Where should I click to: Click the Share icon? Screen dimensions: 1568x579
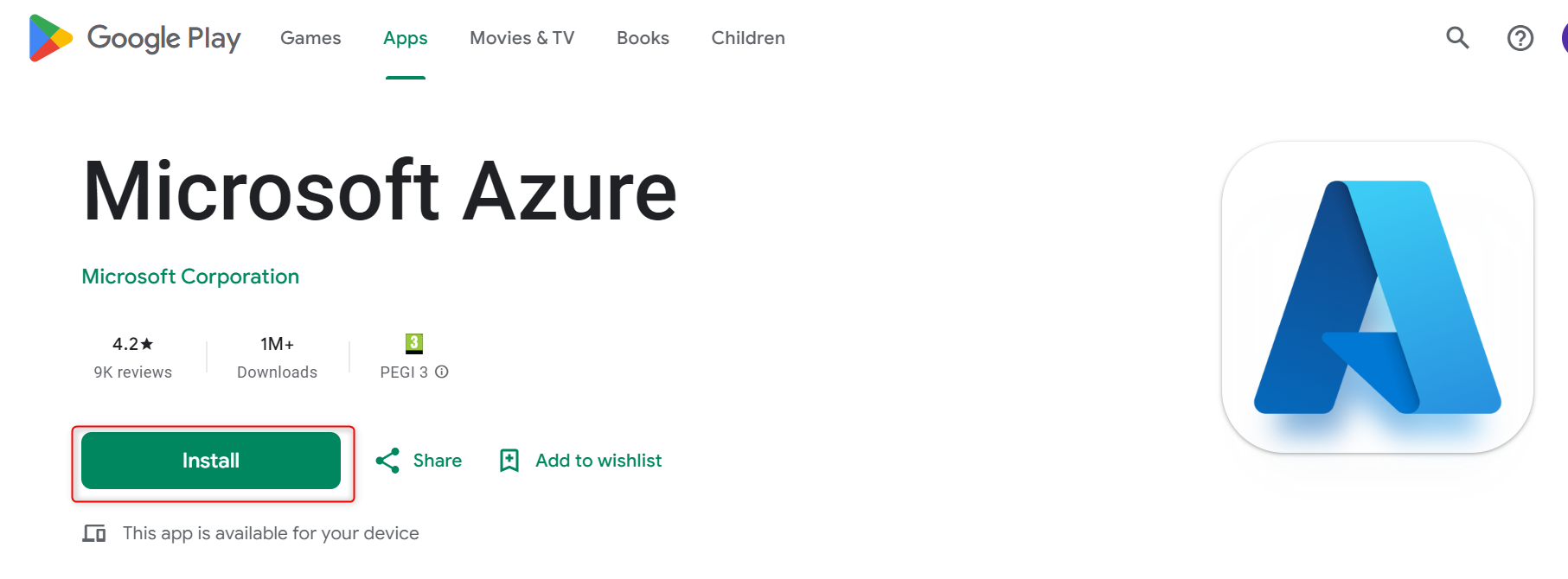(387, 461)
